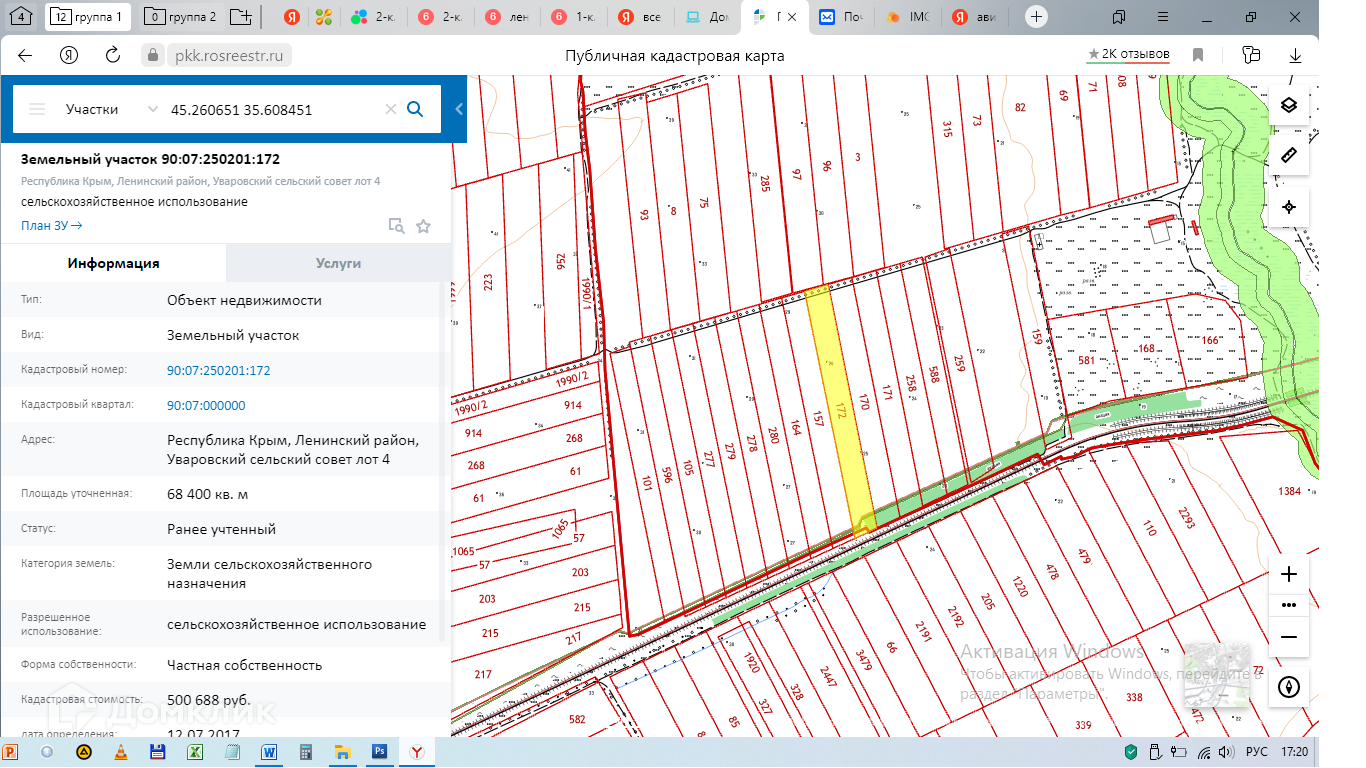1366x768 pixels.
Task: Reset map orientation with compass button
Action: coord(1289,687)
